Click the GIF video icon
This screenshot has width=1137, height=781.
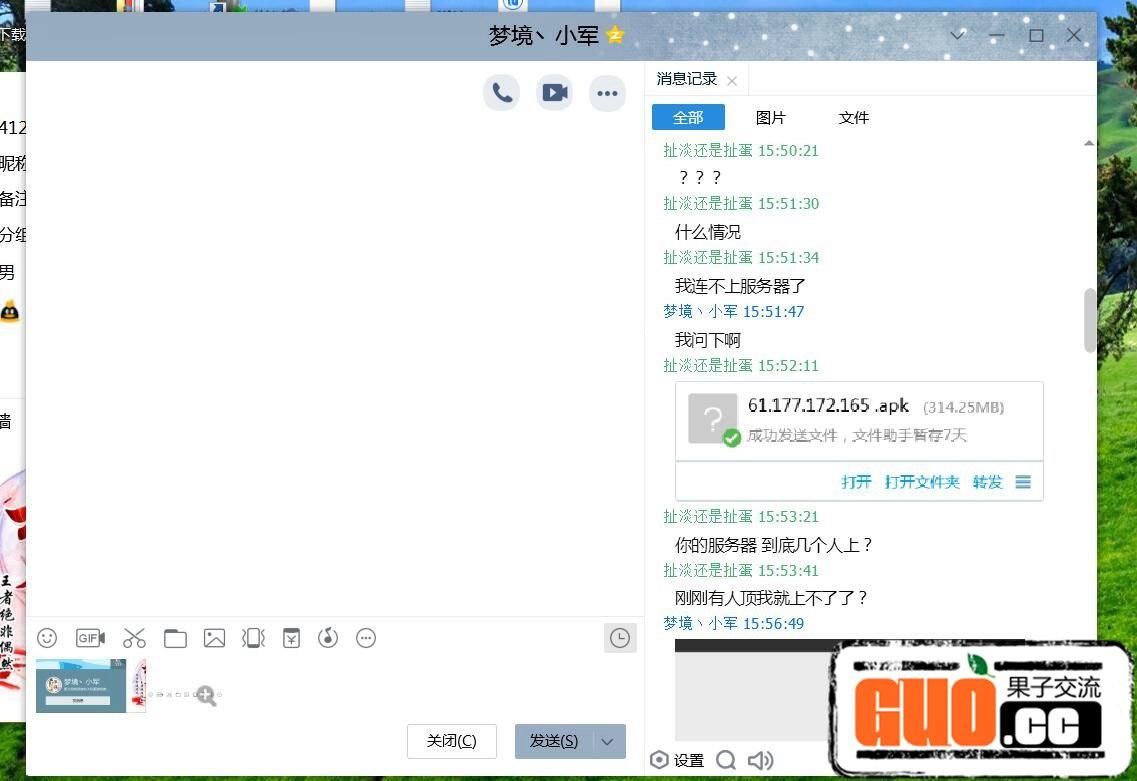pos(90,638)
